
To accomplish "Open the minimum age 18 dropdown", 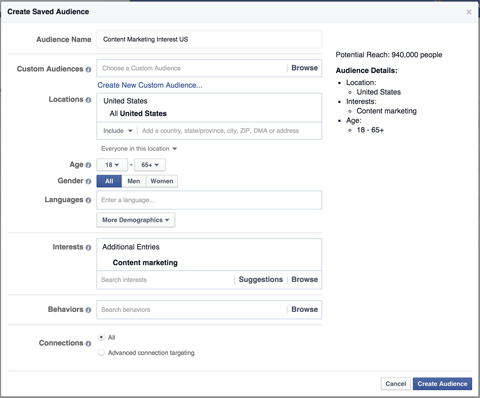I will [112, 165].
